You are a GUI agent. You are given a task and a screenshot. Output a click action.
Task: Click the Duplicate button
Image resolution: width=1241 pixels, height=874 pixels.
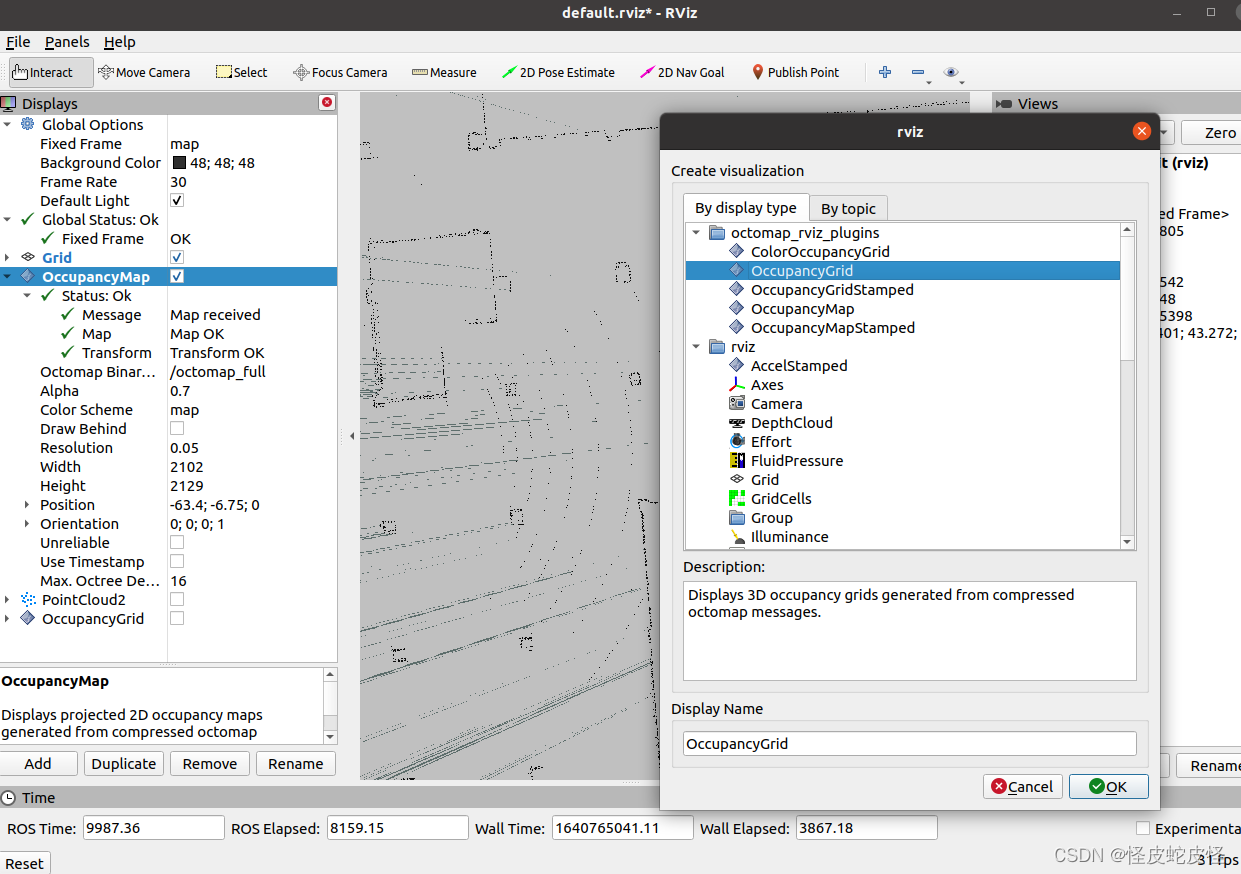coord(124,764)
